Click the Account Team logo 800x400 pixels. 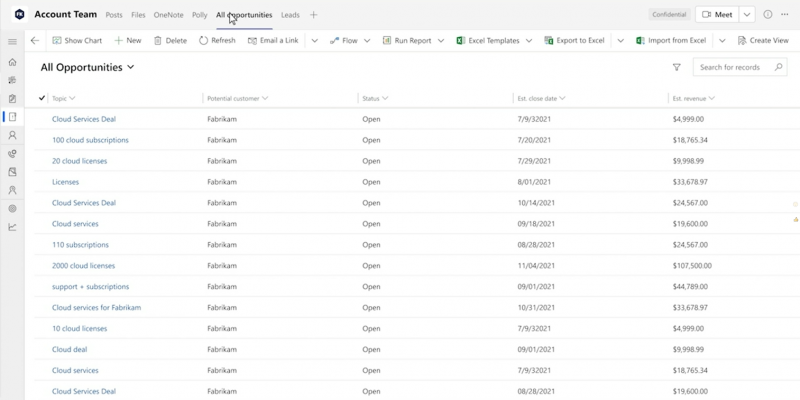(x=19, y=14)
